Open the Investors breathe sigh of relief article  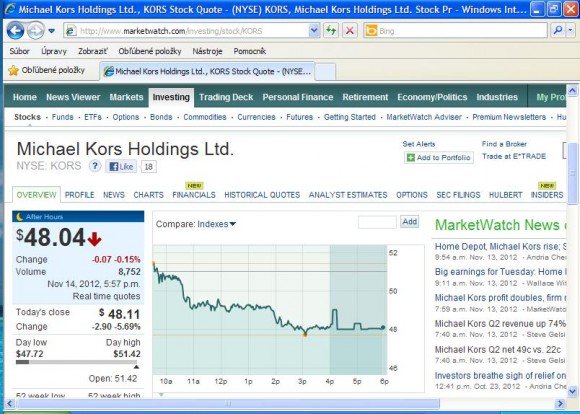coord(500,376)
